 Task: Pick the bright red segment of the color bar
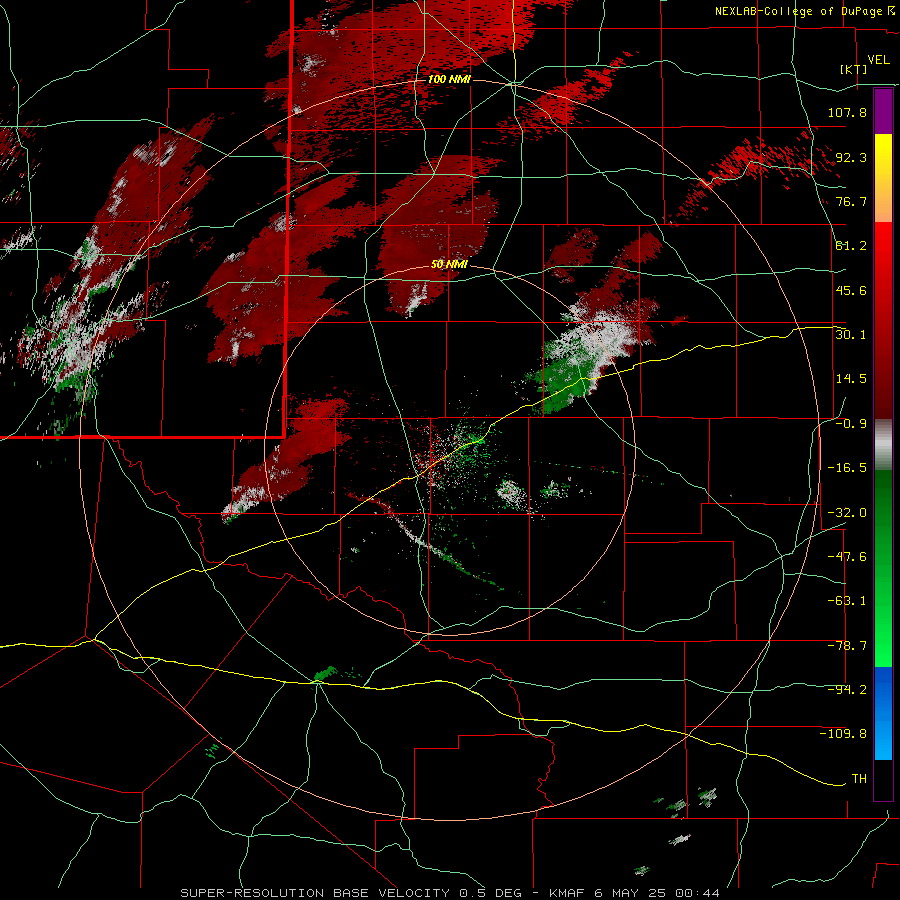[x=883, y=246]
